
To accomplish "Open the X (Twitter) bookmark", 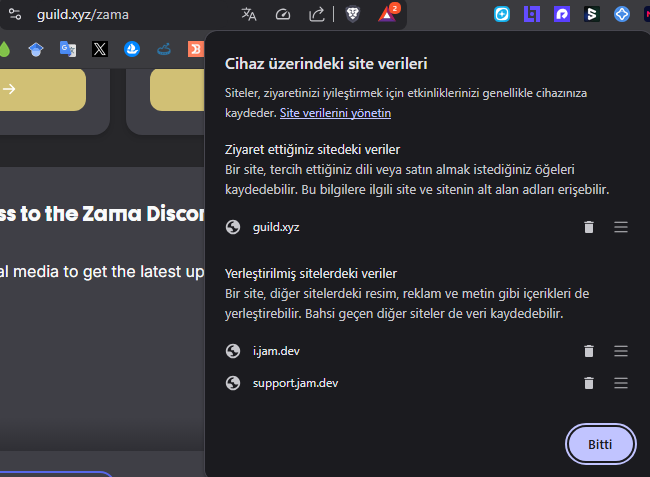I will [100, 49].
